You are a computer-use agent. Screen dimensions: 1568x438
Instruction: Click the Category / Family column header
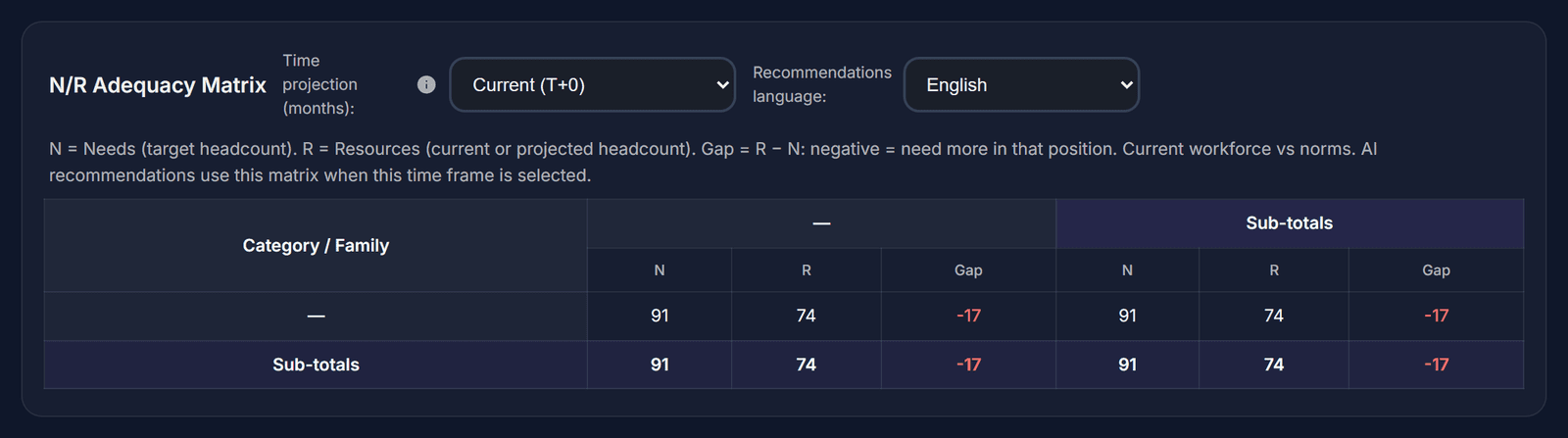pos(316,245)
